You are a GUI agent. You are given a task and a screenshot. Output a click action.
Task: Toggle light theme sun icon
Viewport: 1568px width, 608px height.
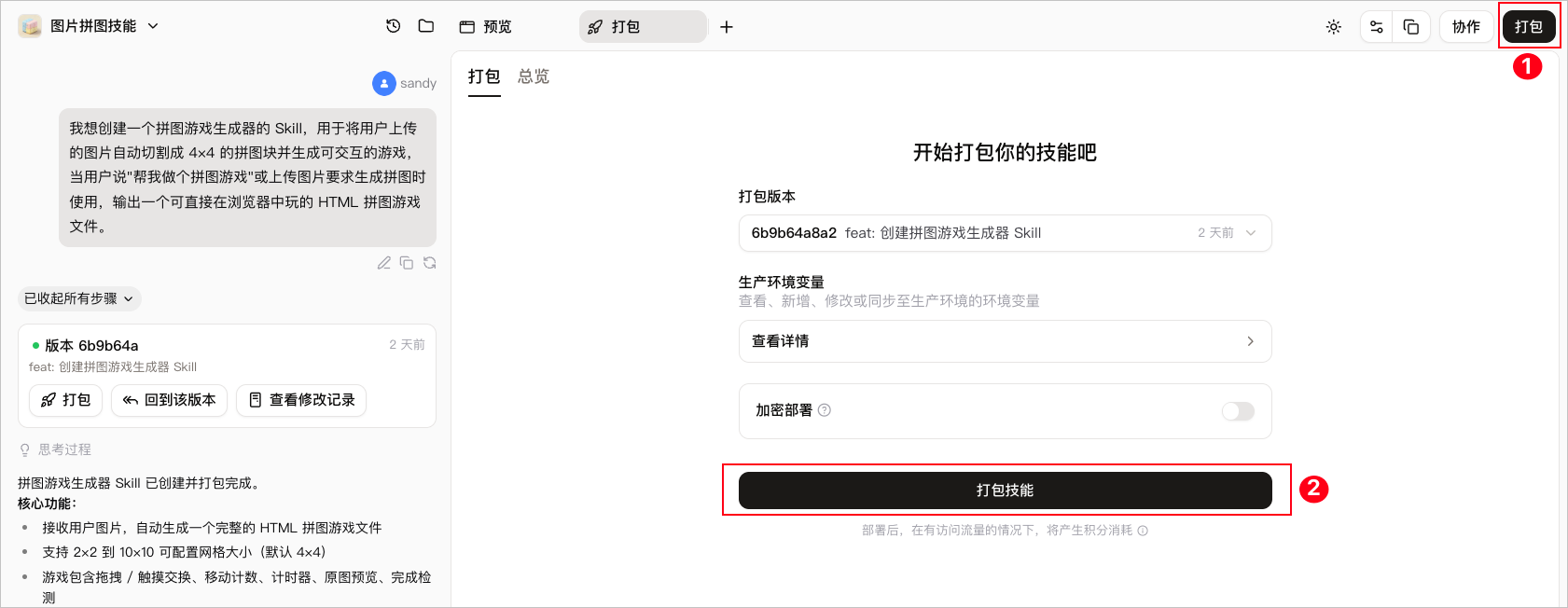point(1334,27)
